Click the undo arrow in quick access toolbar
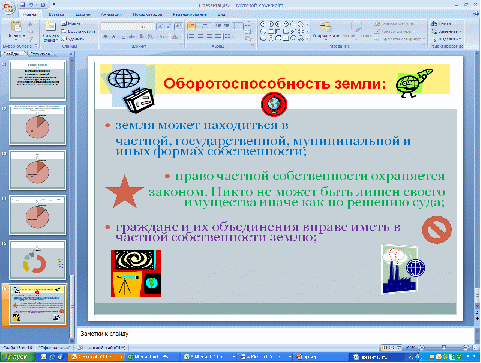481x363 pixels. click(x=31, y=5)
